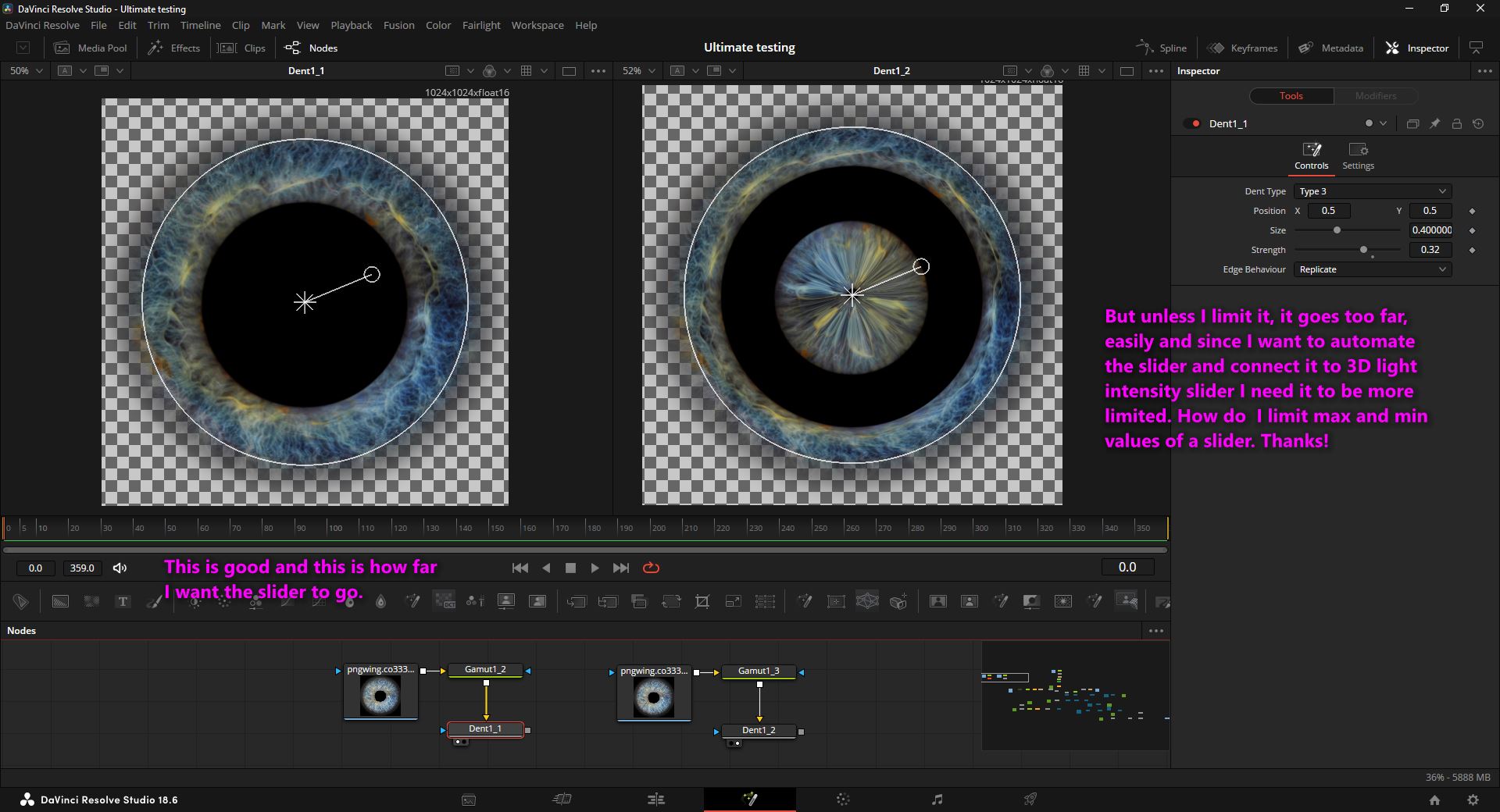
Task: Adjust the Strength slider handle
Action: point(1363,250)
